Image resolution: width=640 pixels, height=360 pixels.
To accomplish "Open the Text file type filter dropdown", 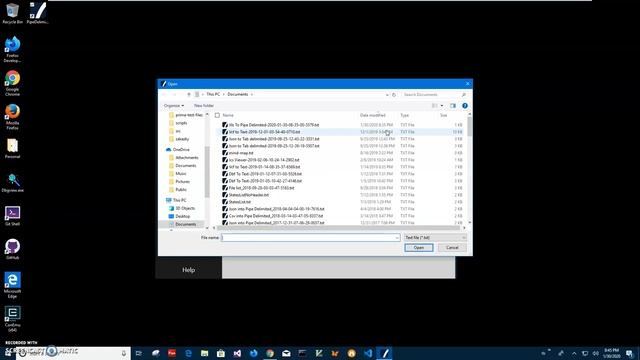I will click(435, 238).
